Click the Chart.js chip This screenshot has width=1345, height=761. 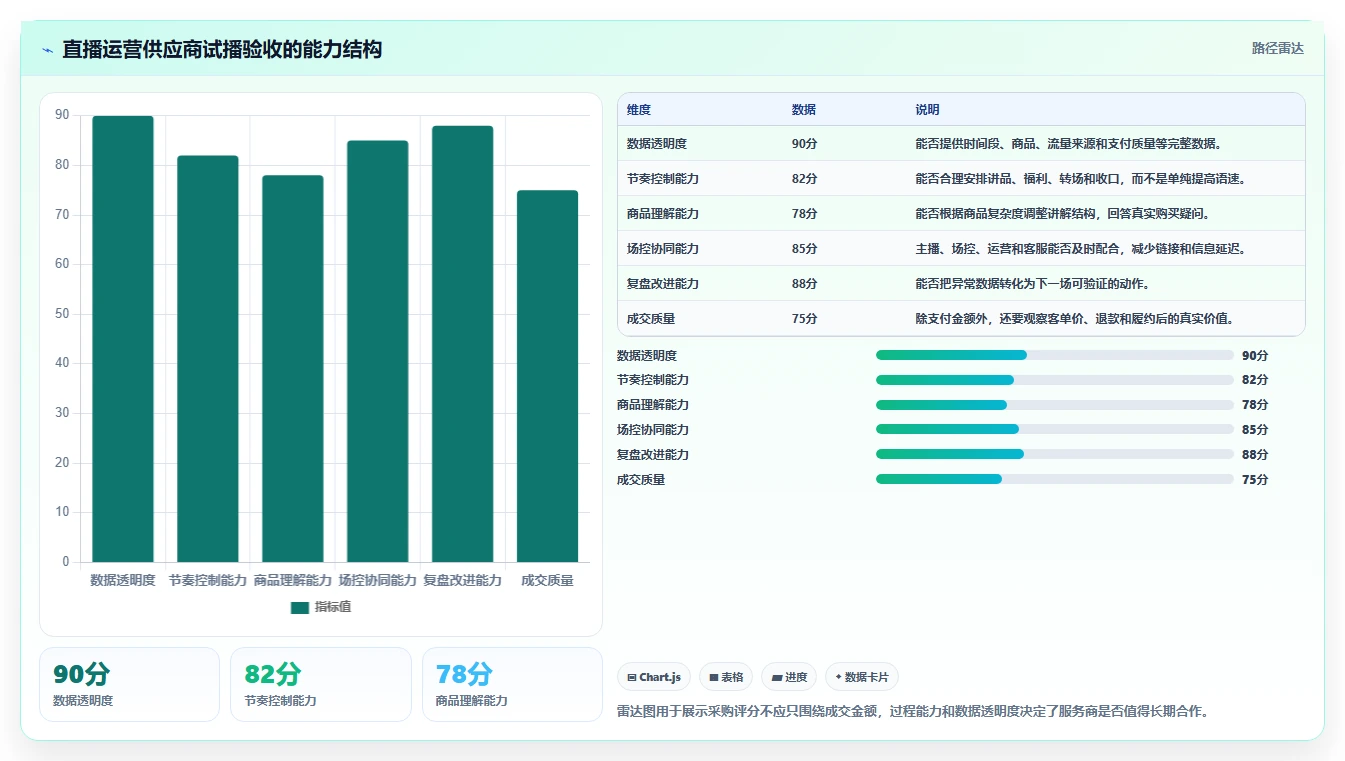654,677
